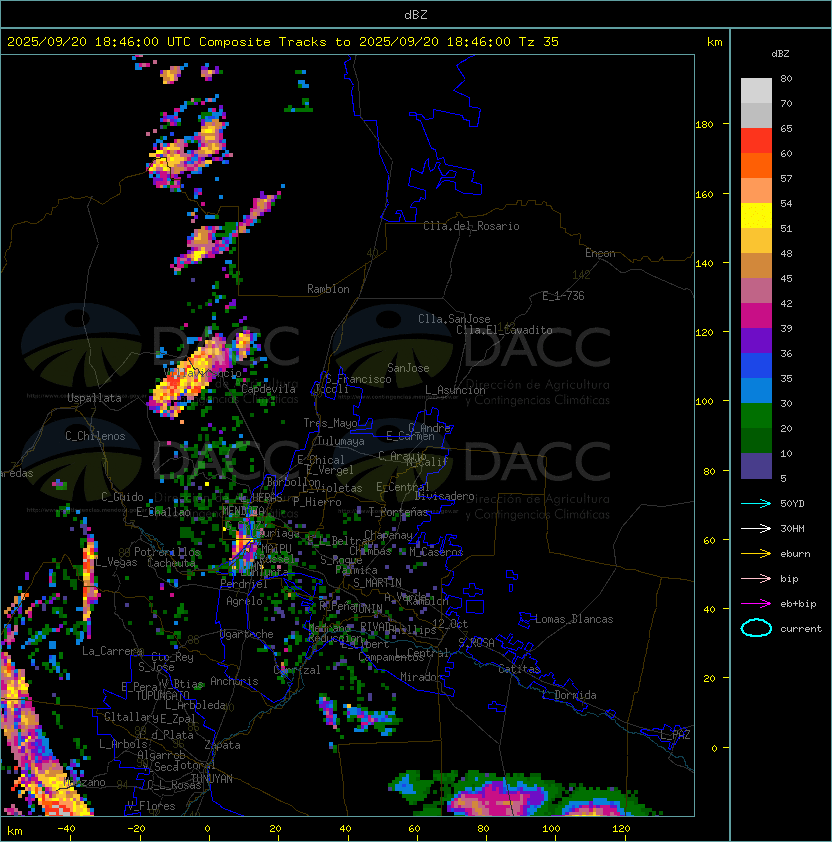Screen dimensions: 832x842
Task: Click the 'Mirador' map label
Action: coord(421,677)
